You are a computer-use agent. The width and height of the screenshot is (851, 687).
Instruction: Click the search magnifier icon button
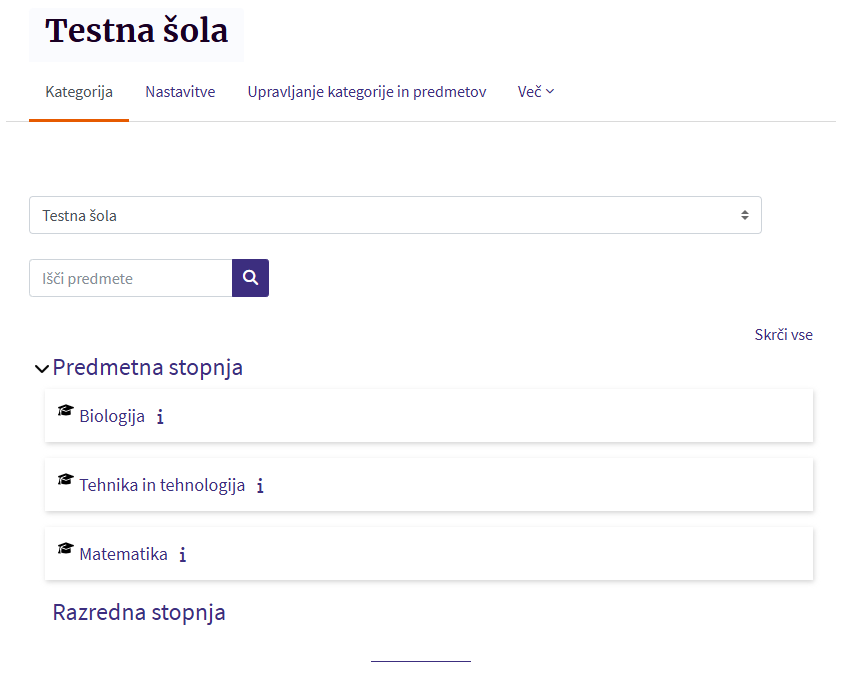click(x=250, y=278)
